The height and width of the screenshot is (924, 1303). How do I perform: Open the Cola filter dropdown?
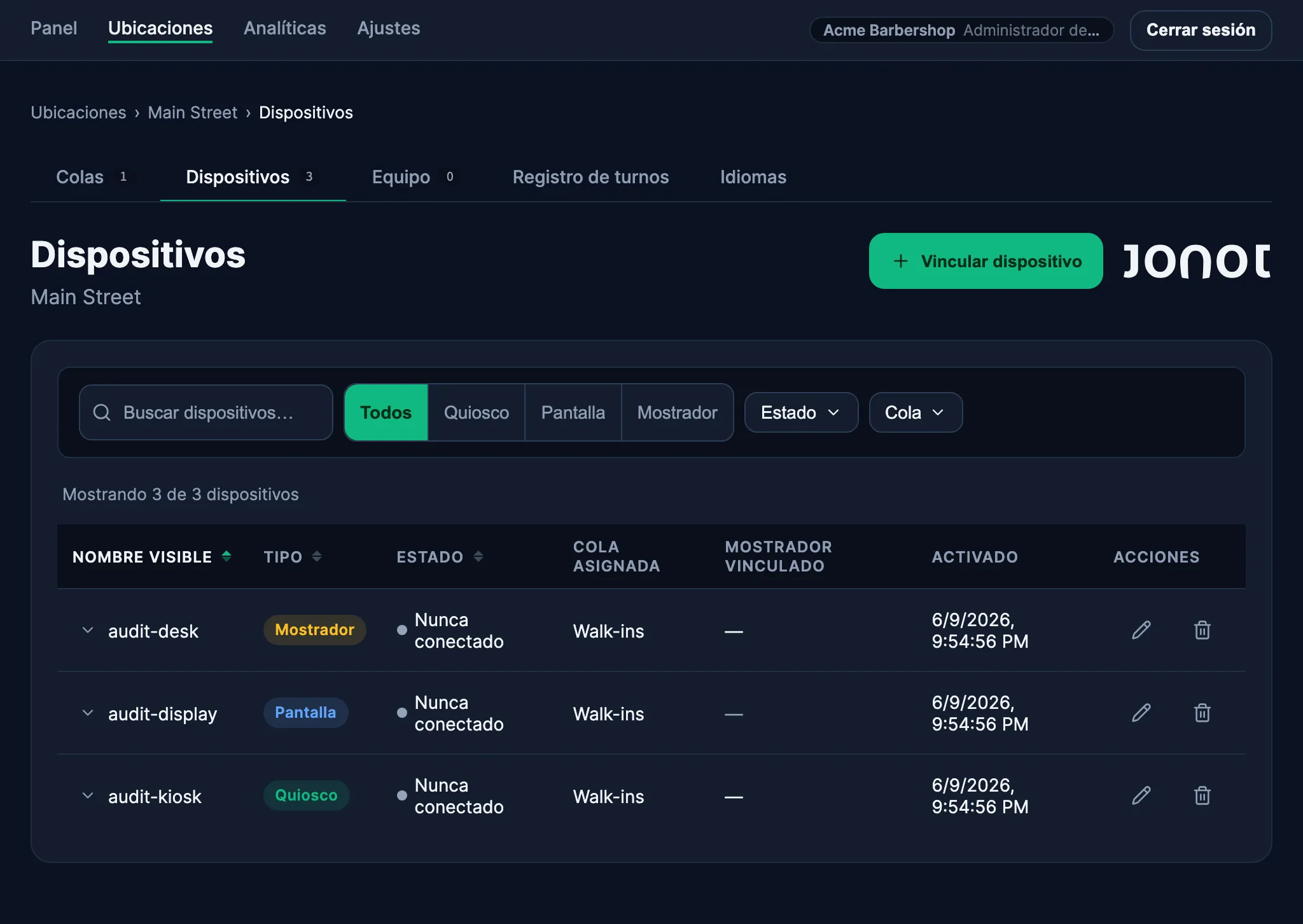pos(916,412)
